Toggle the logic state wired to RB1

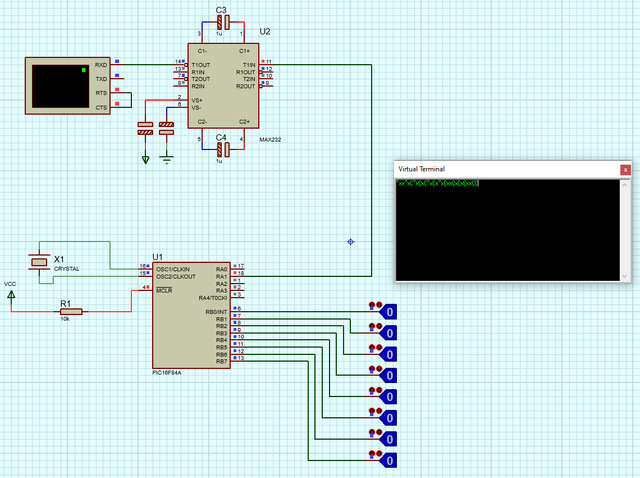point(389,333)
